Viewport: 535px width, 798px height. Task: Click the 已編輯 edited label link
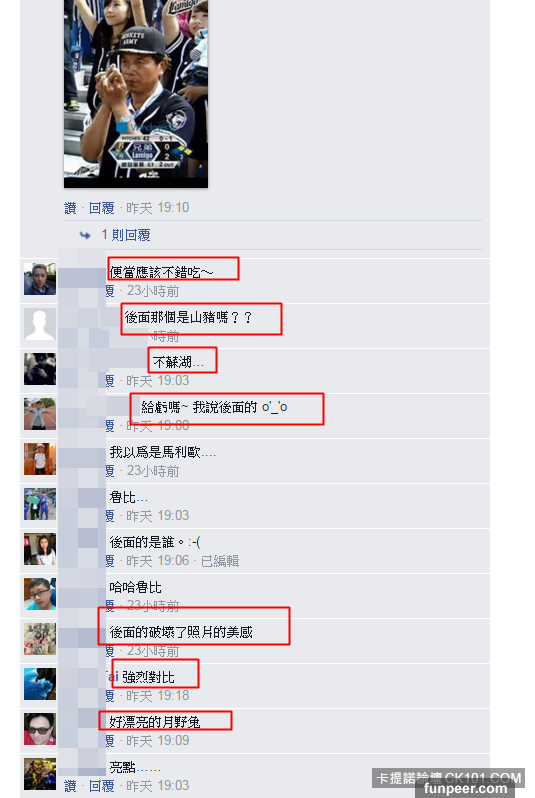220,561
